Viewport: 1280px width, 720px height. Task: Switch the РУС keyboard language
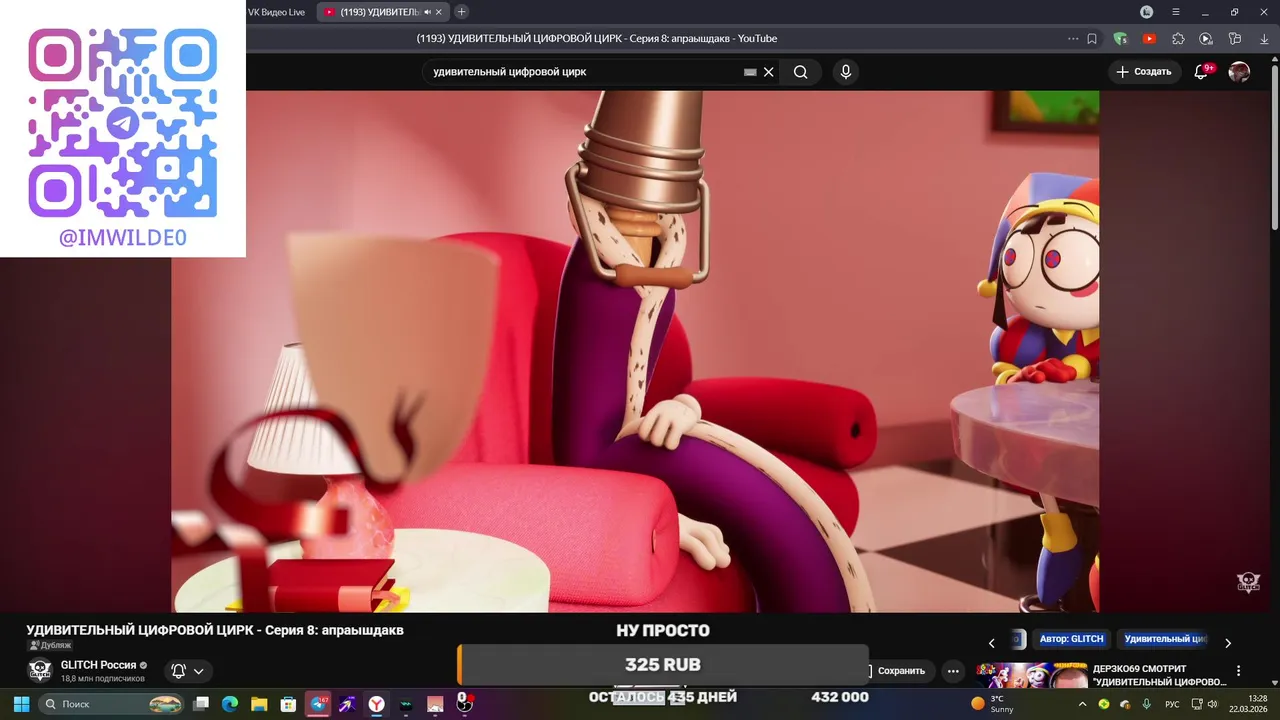(x=1172, y=704)
